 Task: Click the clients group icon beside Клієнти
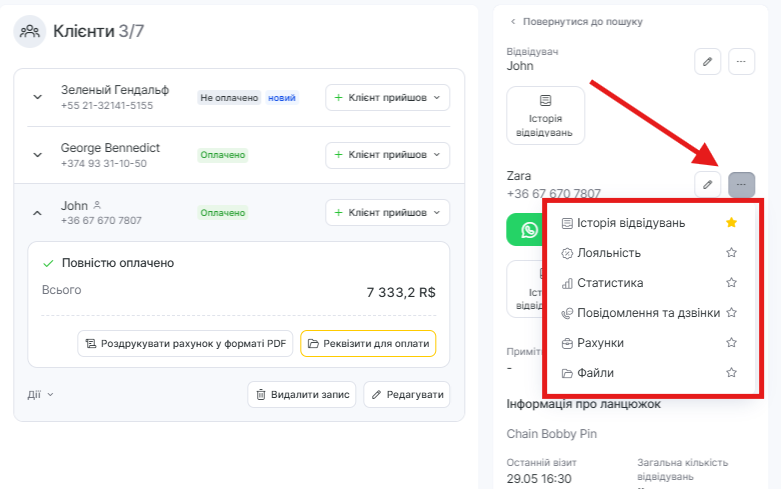[29, 31]
